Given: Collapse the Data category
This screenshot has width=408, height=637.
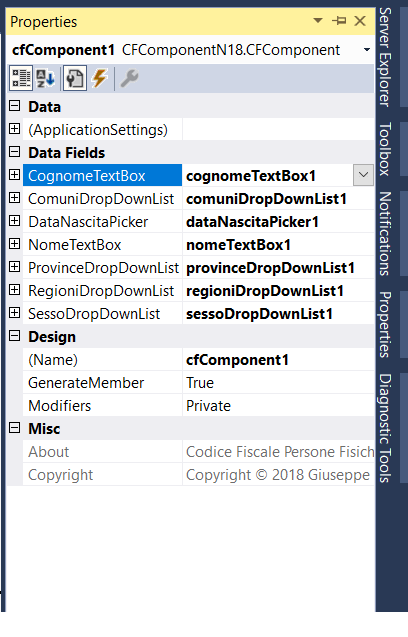Looking at the screenshot, I should [x=14, y=106].
